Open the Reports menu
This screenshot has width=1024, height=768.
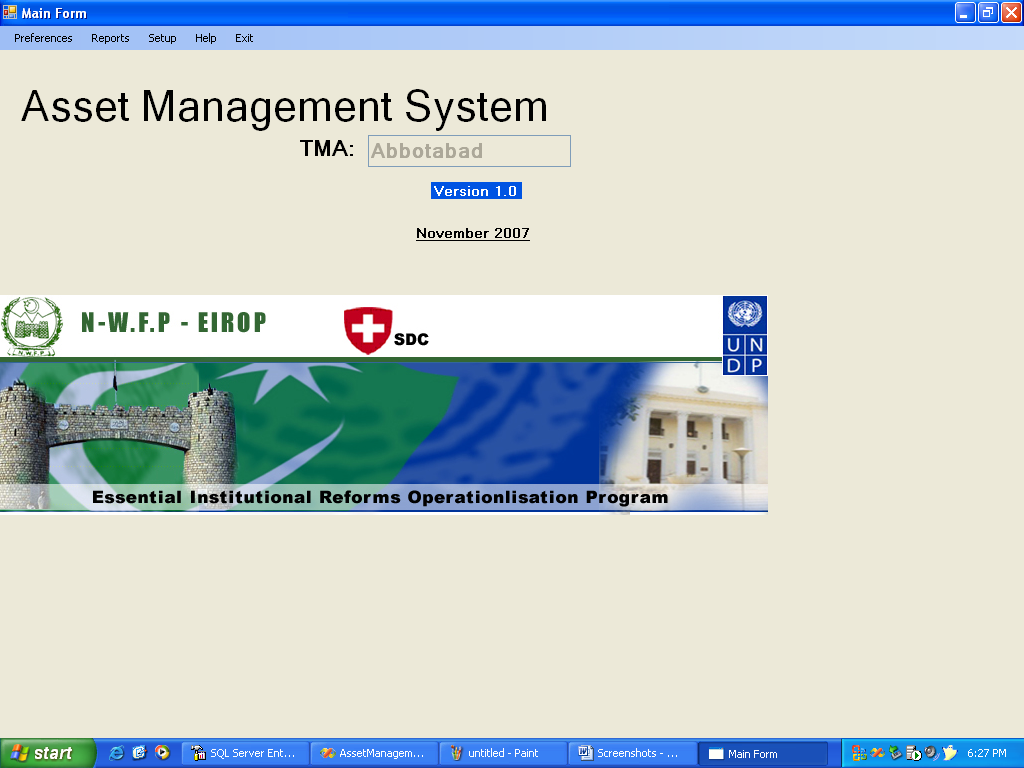click(x=110, y=38)
